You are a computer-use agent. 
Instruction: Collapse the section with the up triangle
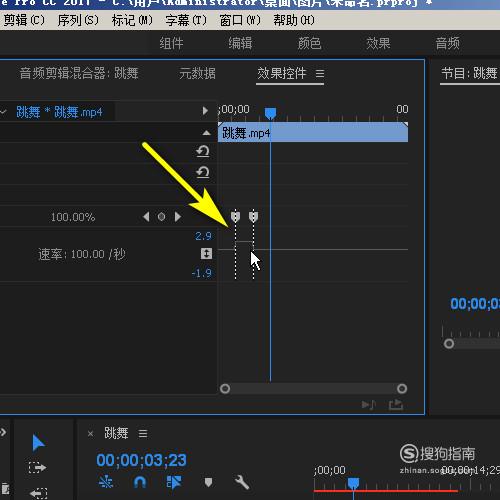[207, 133]
